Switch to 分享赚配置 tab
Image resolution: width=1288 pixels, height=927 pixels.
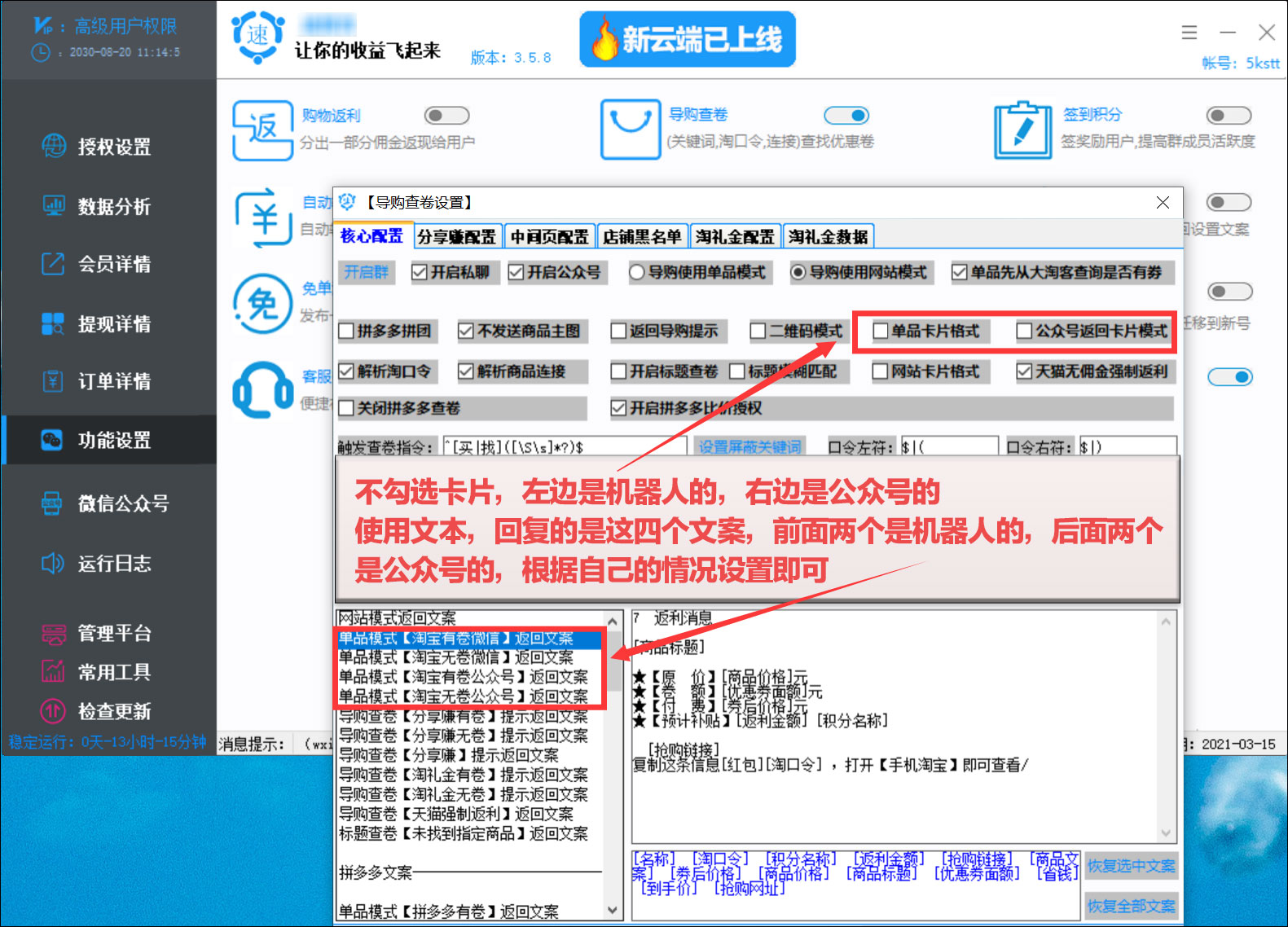coord(457,236)
